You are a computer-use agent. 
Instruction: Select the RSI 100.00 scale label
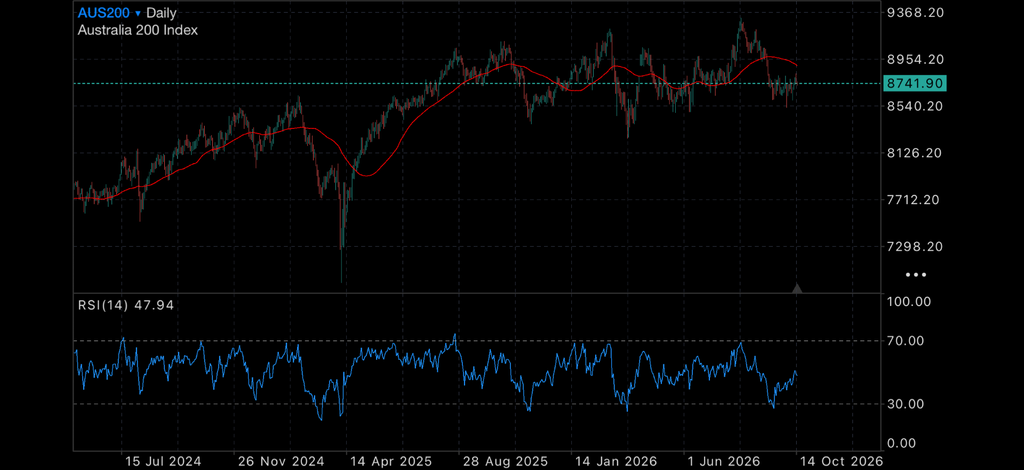[x=909, y=302]
